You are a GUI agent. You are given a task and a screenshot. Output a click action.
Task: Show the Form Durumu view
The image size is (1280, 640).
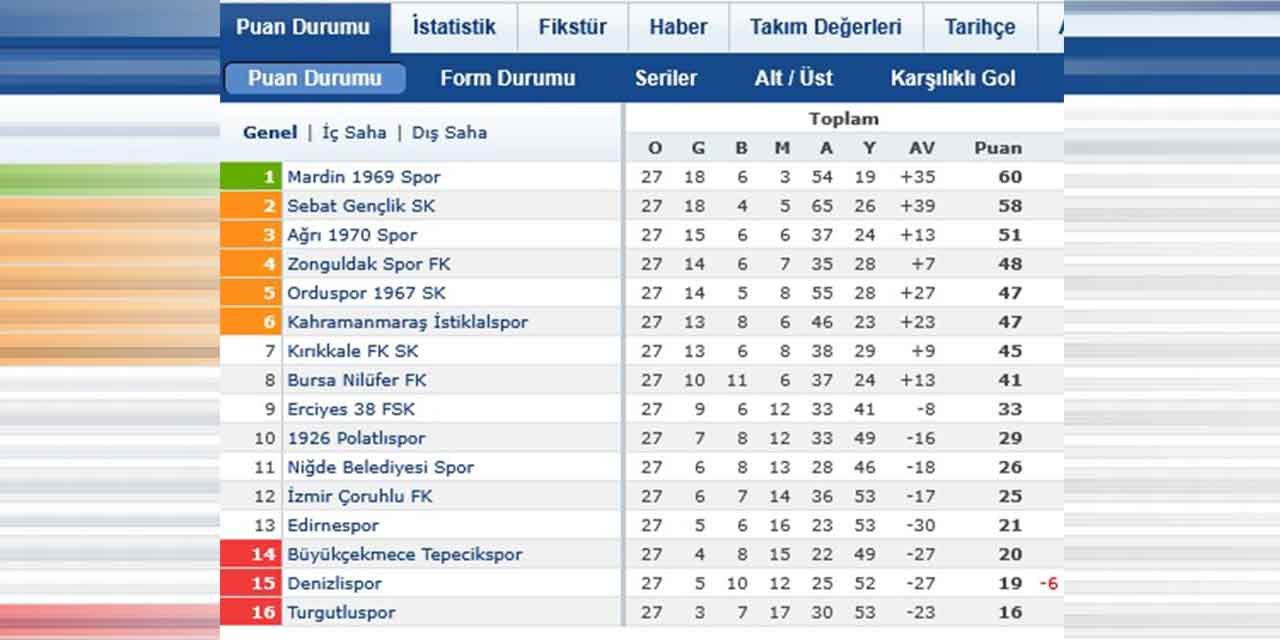(x=507, y=78)
